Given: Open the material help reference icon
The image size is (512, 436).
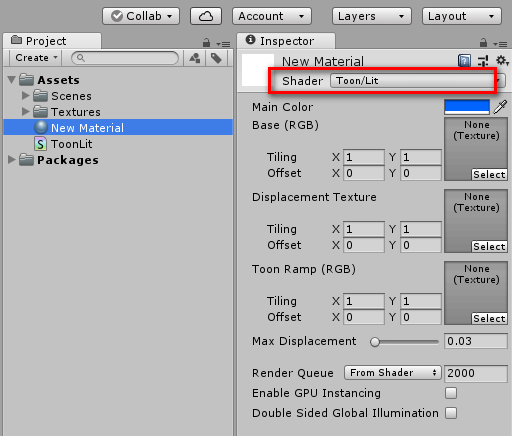Looking at the screenshot, I should coord(464,61).
